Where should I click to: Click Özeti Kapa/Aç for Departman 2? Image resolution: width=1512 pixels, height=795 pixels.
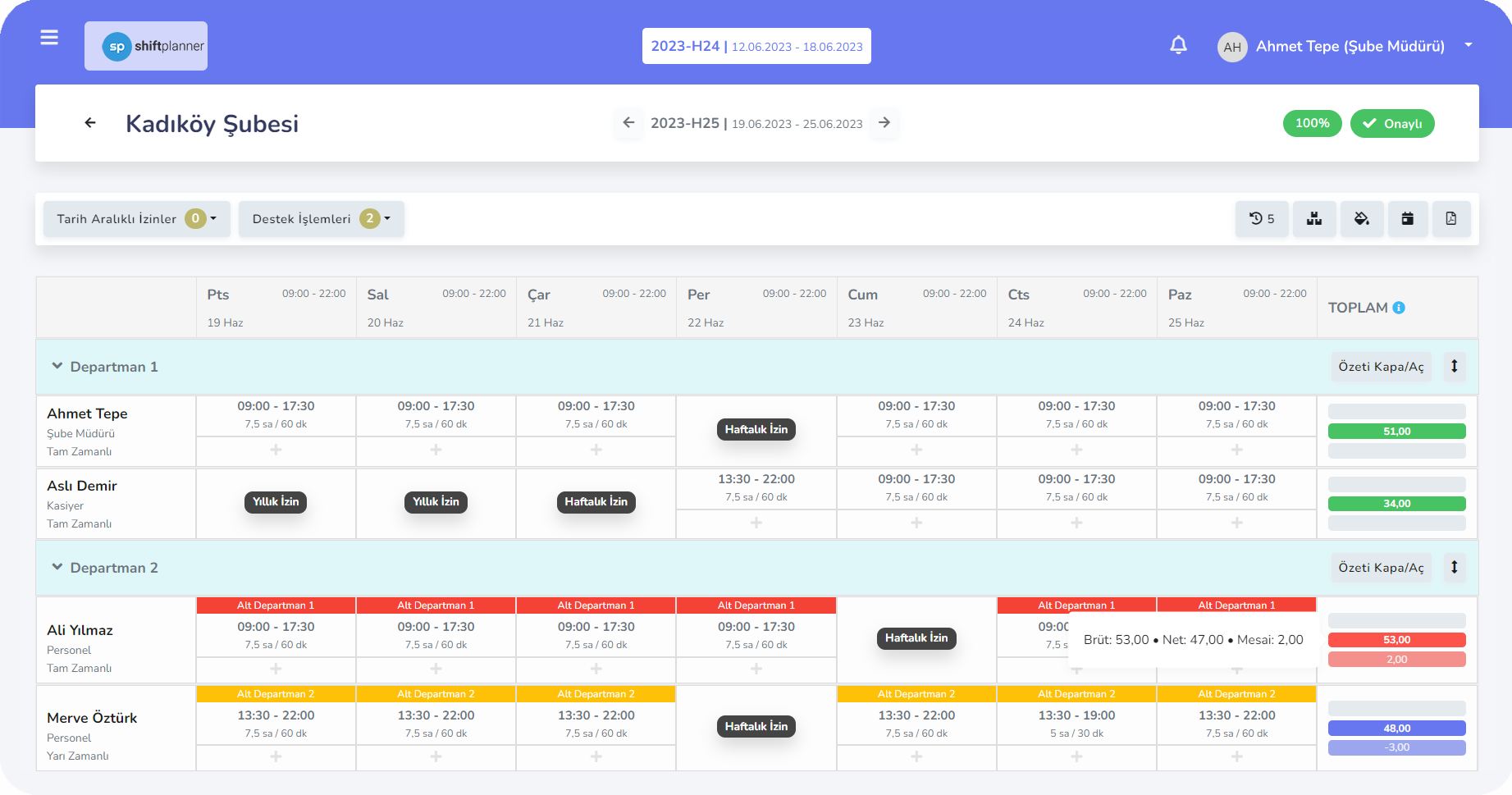1381,568
